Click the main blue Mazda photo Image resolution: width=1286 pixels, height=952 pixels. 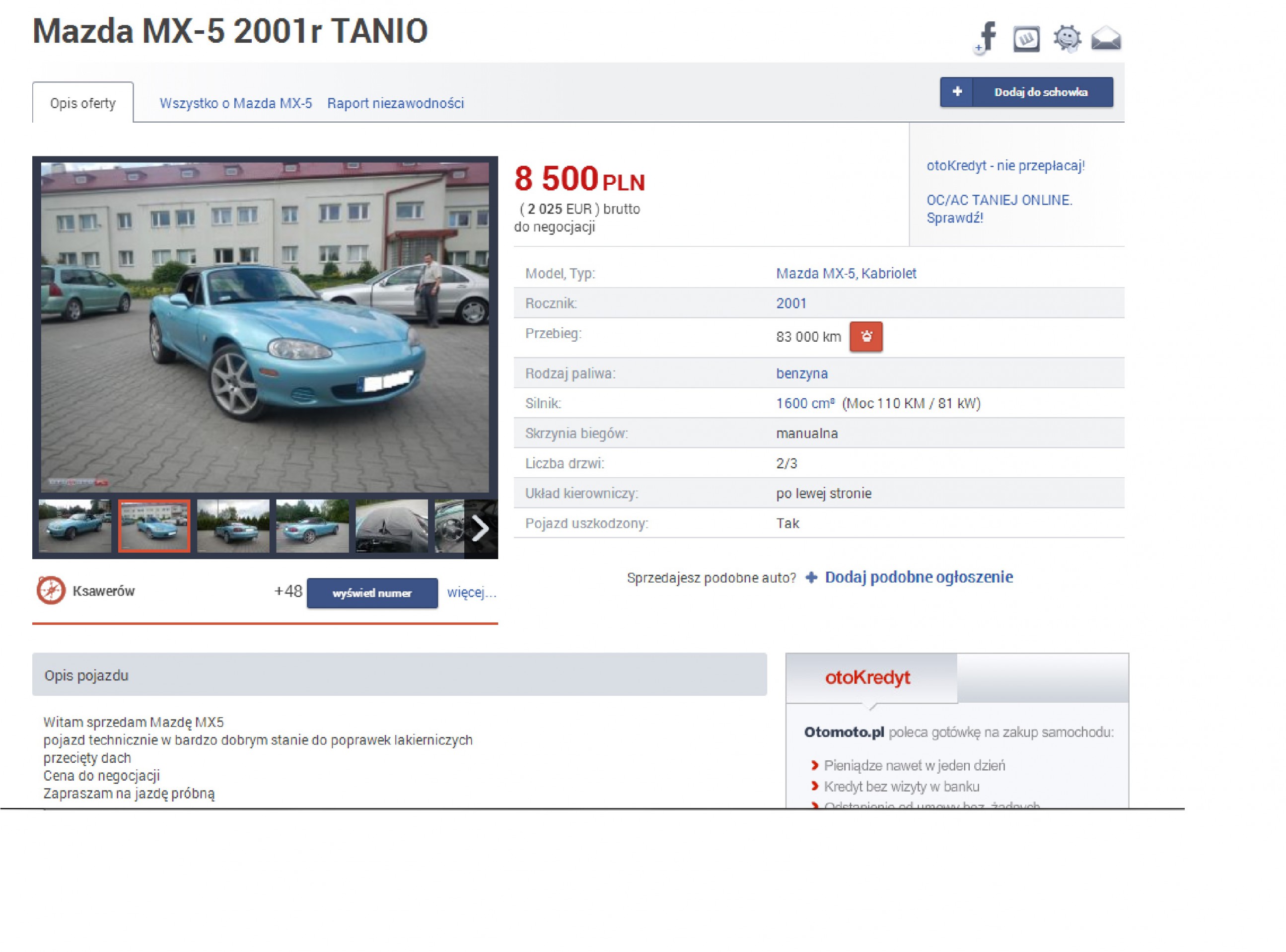pos(265,327)
